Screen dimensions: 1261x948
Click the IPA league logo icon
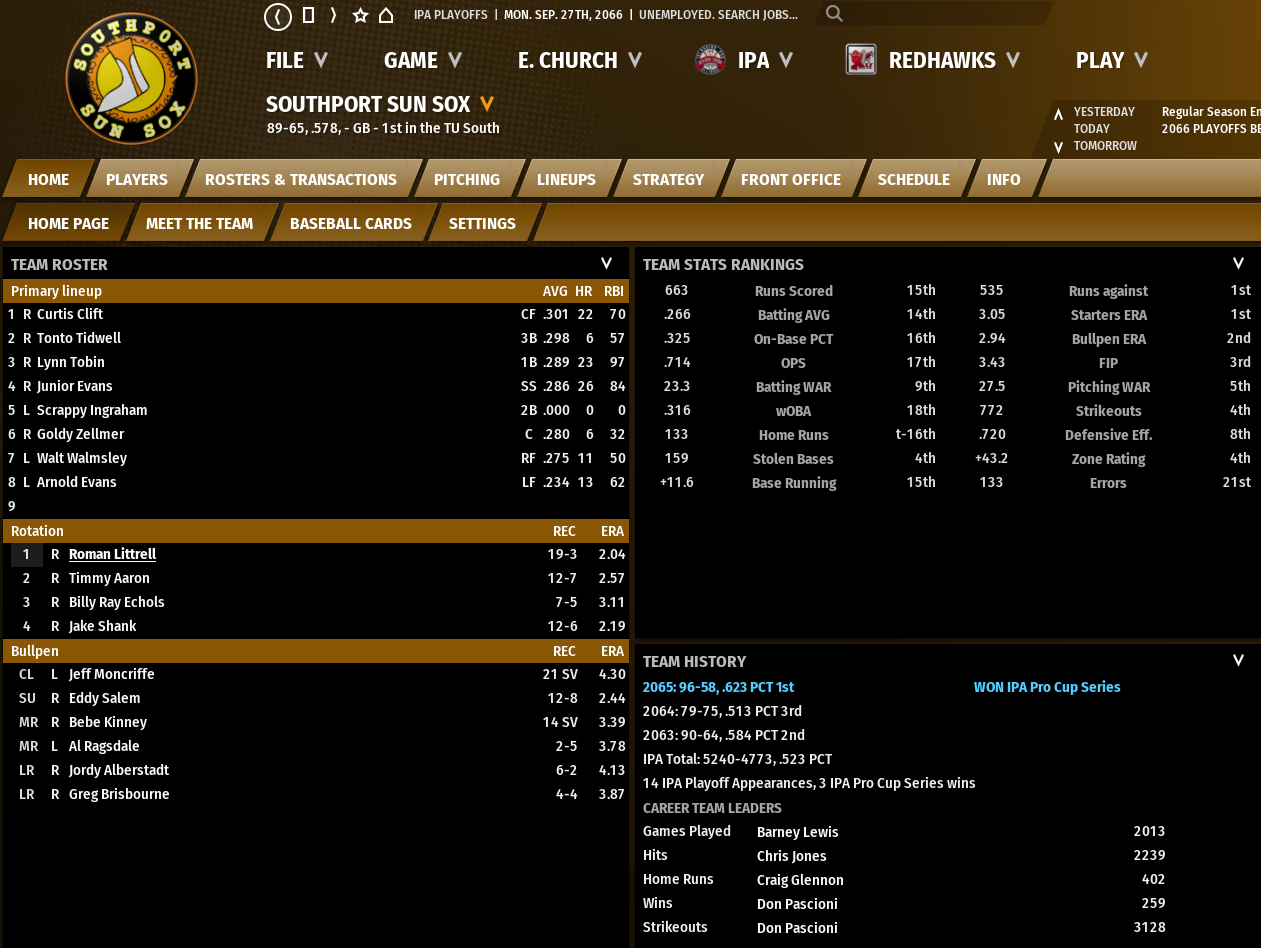[709, 60]
